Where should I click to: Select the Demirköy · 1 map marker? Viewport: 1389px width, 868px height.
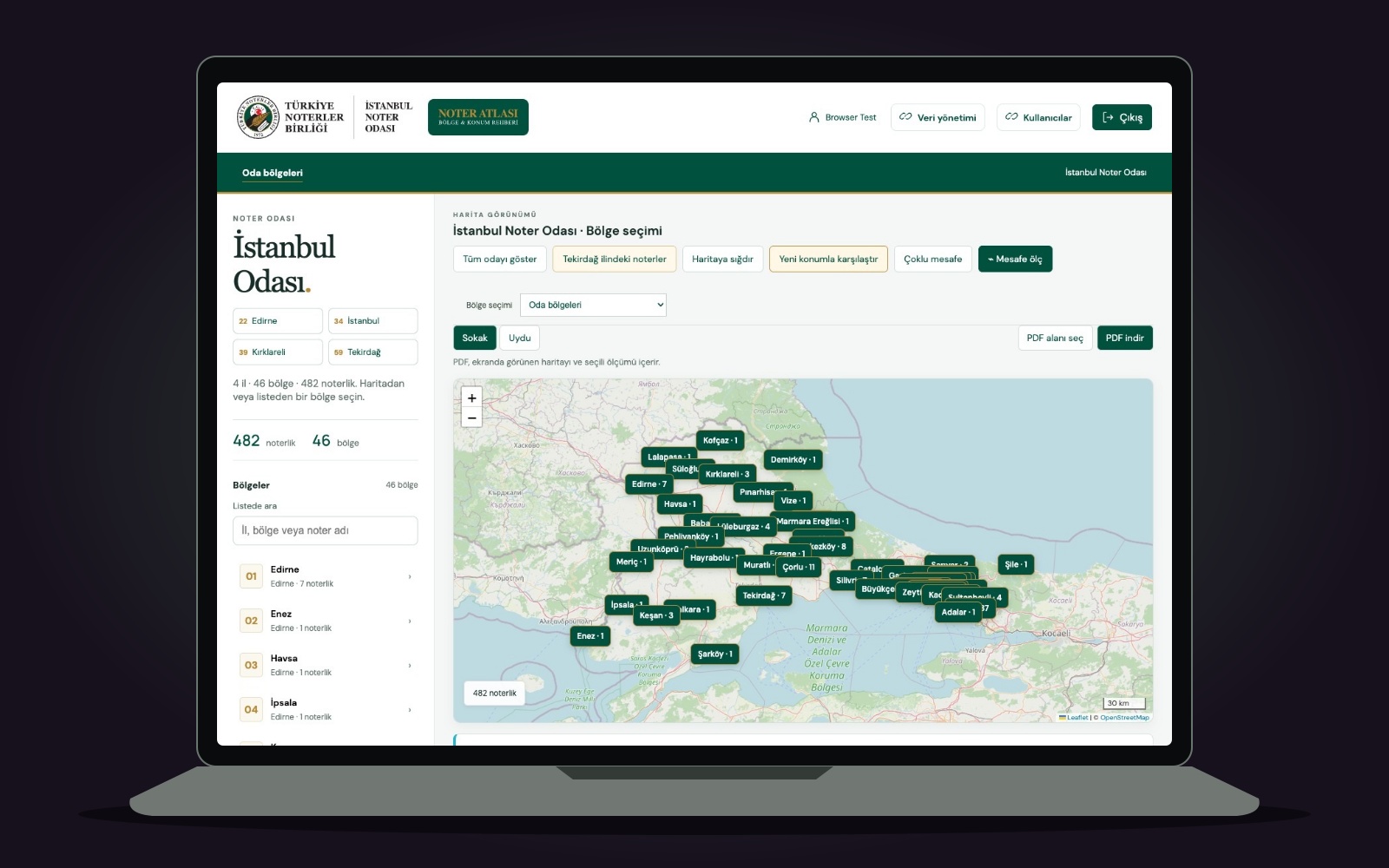[793, 459]
